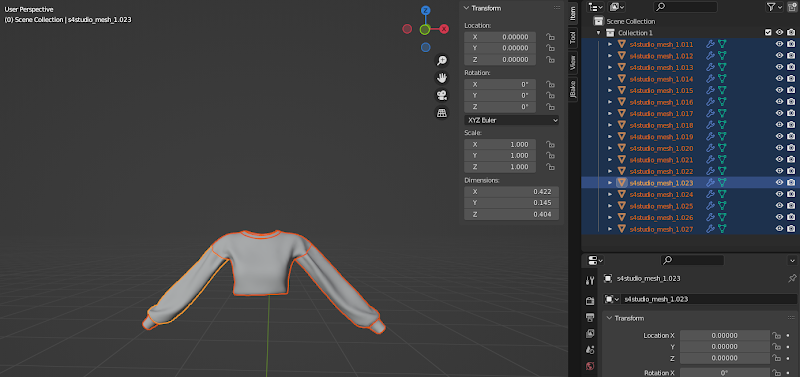Click the pan hand icon in viewport
The height and width of the screenshot is (377, 800).
click(442, 78)
